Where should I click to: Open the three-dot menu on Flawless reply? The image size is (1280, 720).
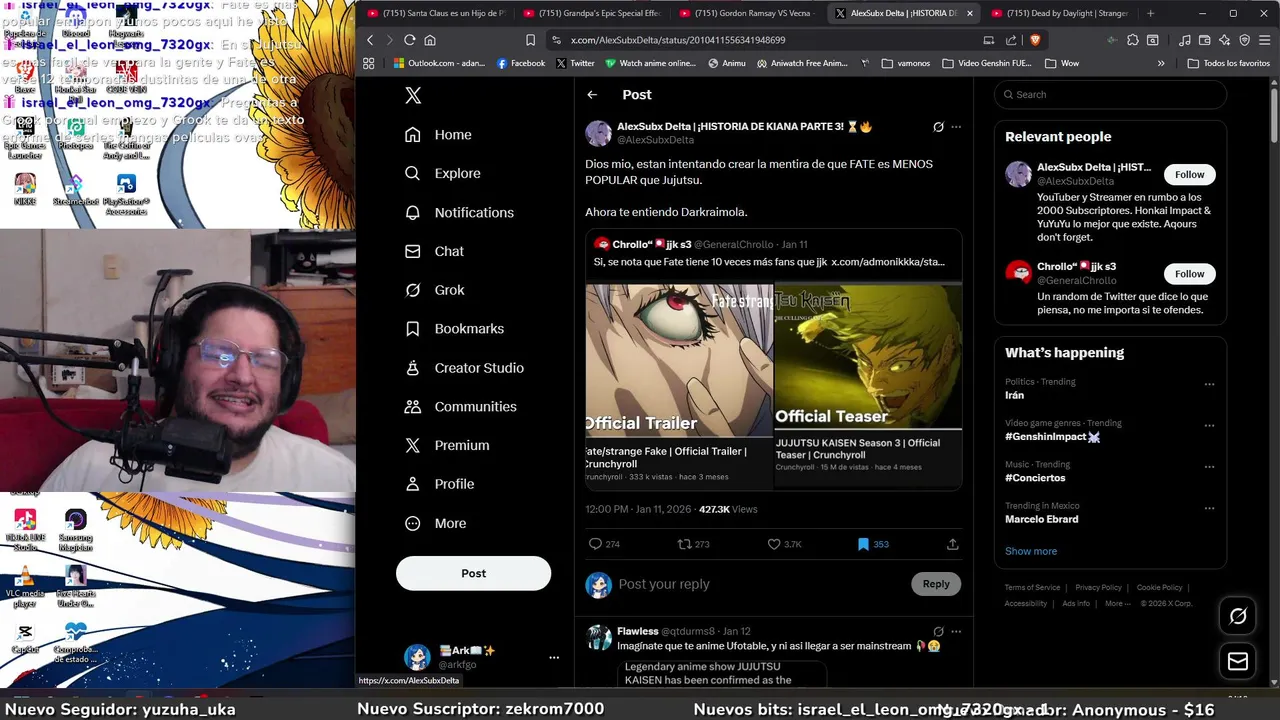coord(956,631)
